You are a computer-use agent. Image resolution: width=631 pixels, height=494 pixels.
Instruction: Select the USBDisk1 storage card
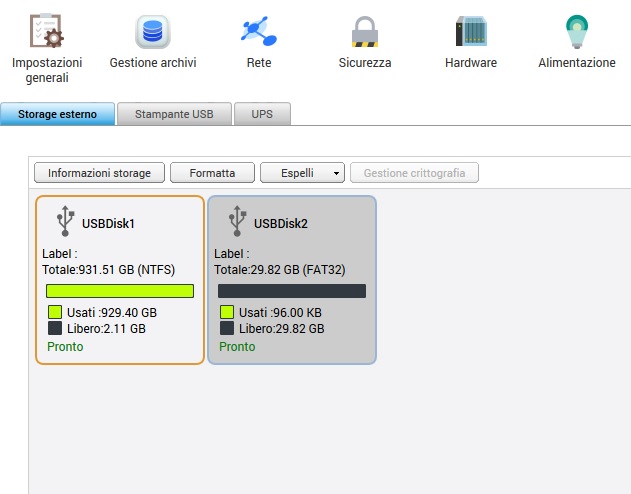(120, 279)
